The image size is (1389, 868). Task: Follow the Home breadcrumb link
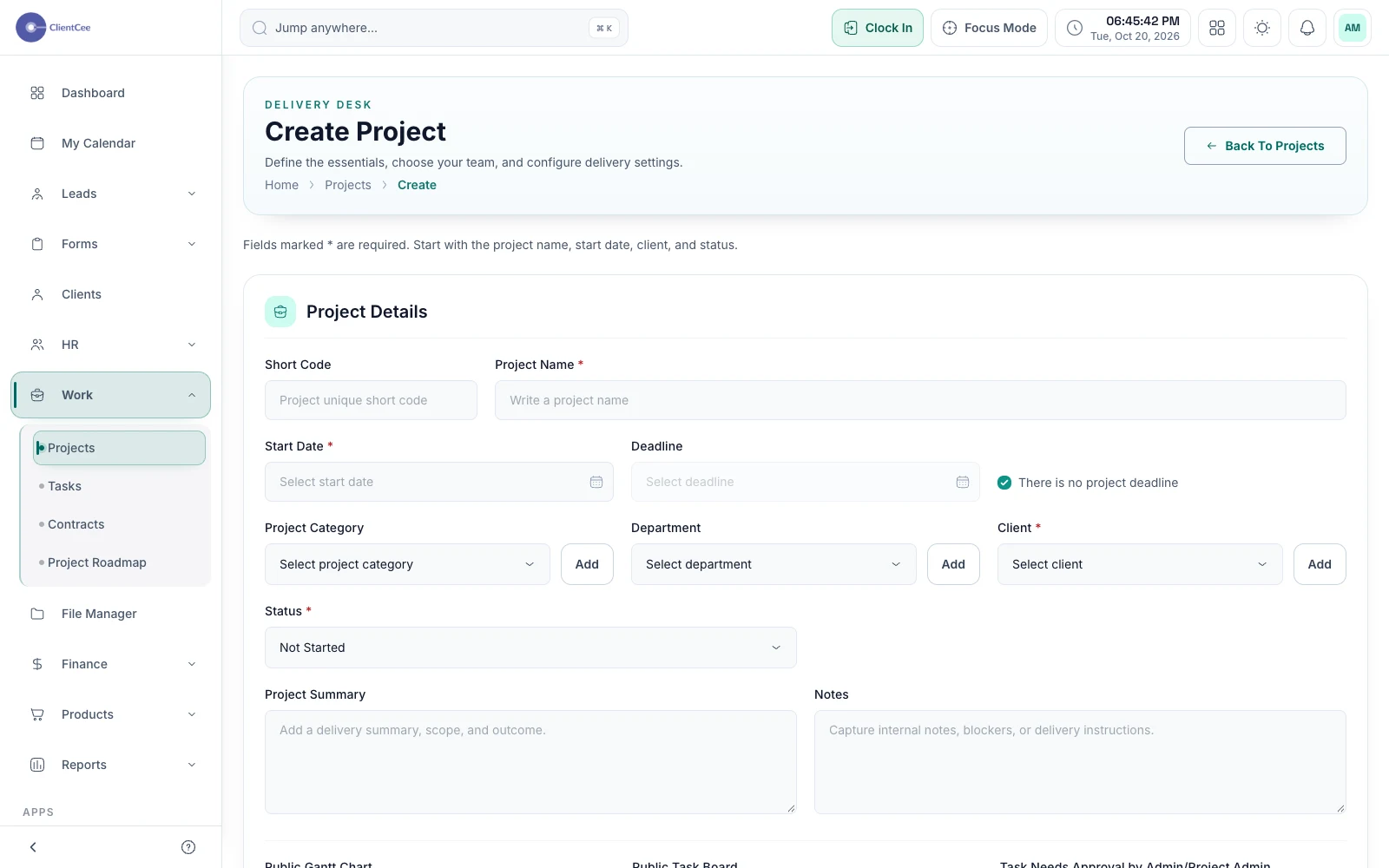point(281,185)
